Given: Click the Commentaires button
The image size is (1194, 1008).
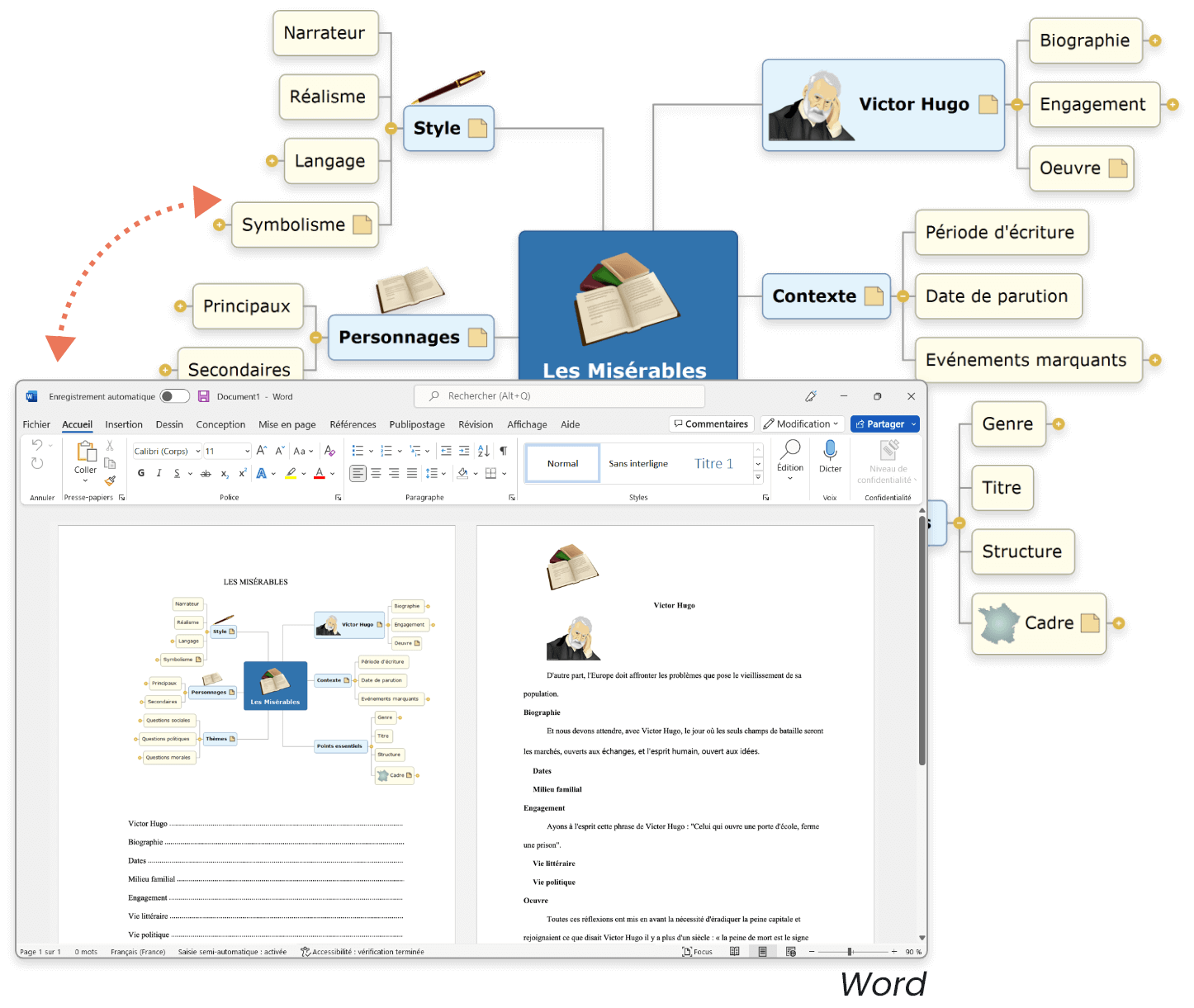Looking at the screenshot, I should pos(711,424).
